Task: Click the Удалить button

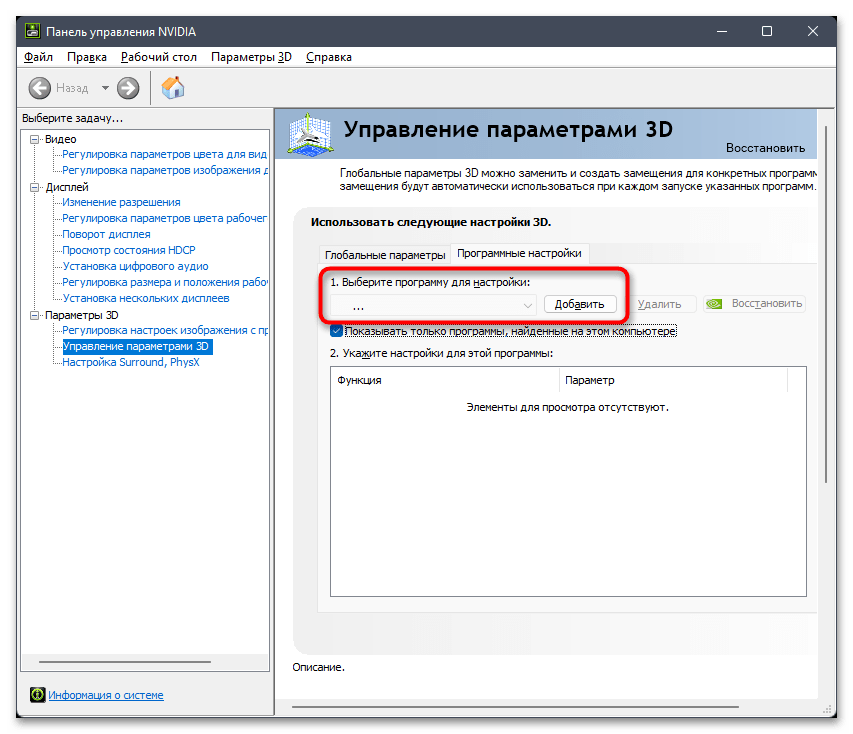Action: pos(659,304)
